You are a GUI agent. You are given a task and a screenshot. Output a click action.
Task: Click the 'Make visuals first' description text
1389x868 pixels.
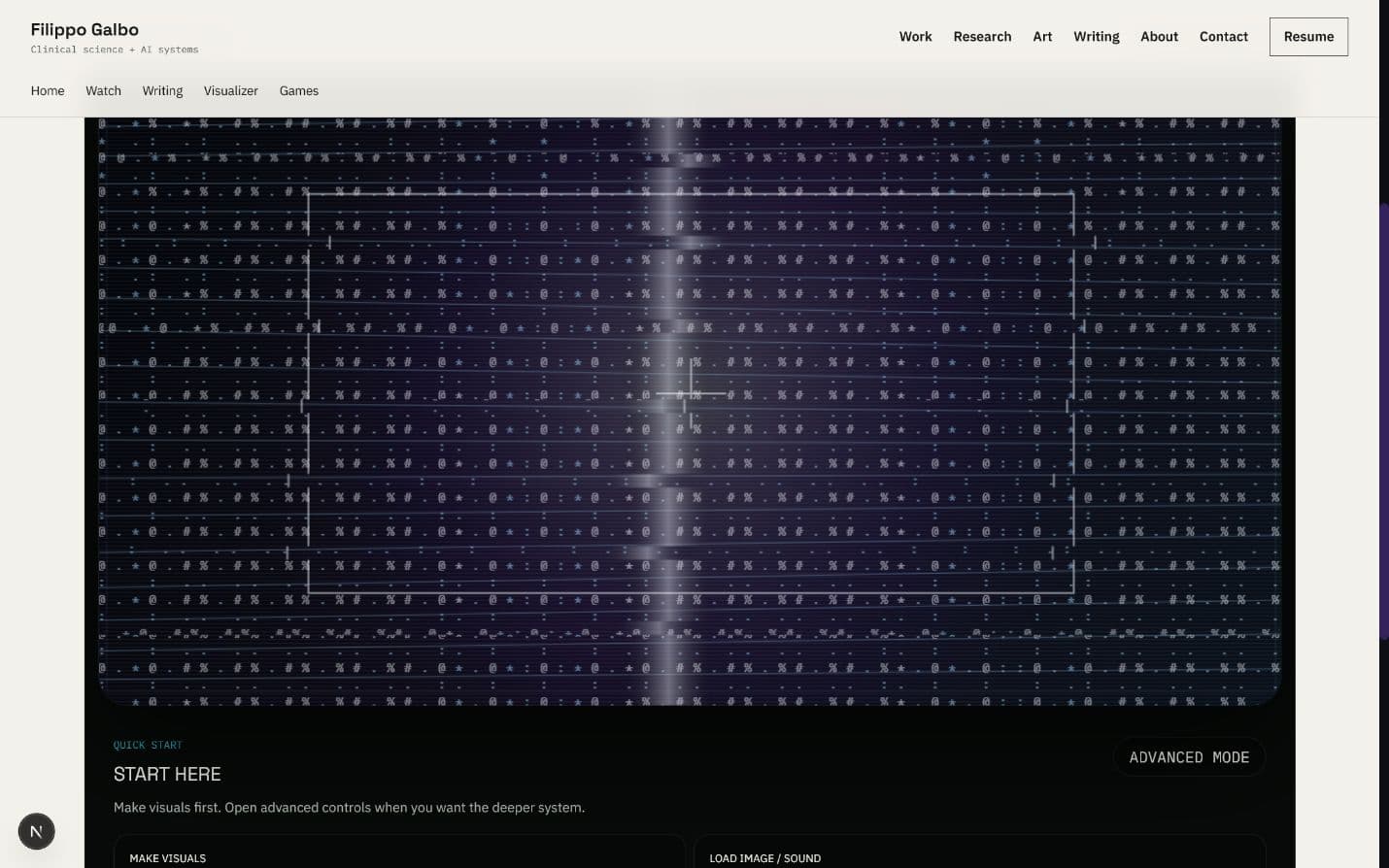tap(349, 807)
